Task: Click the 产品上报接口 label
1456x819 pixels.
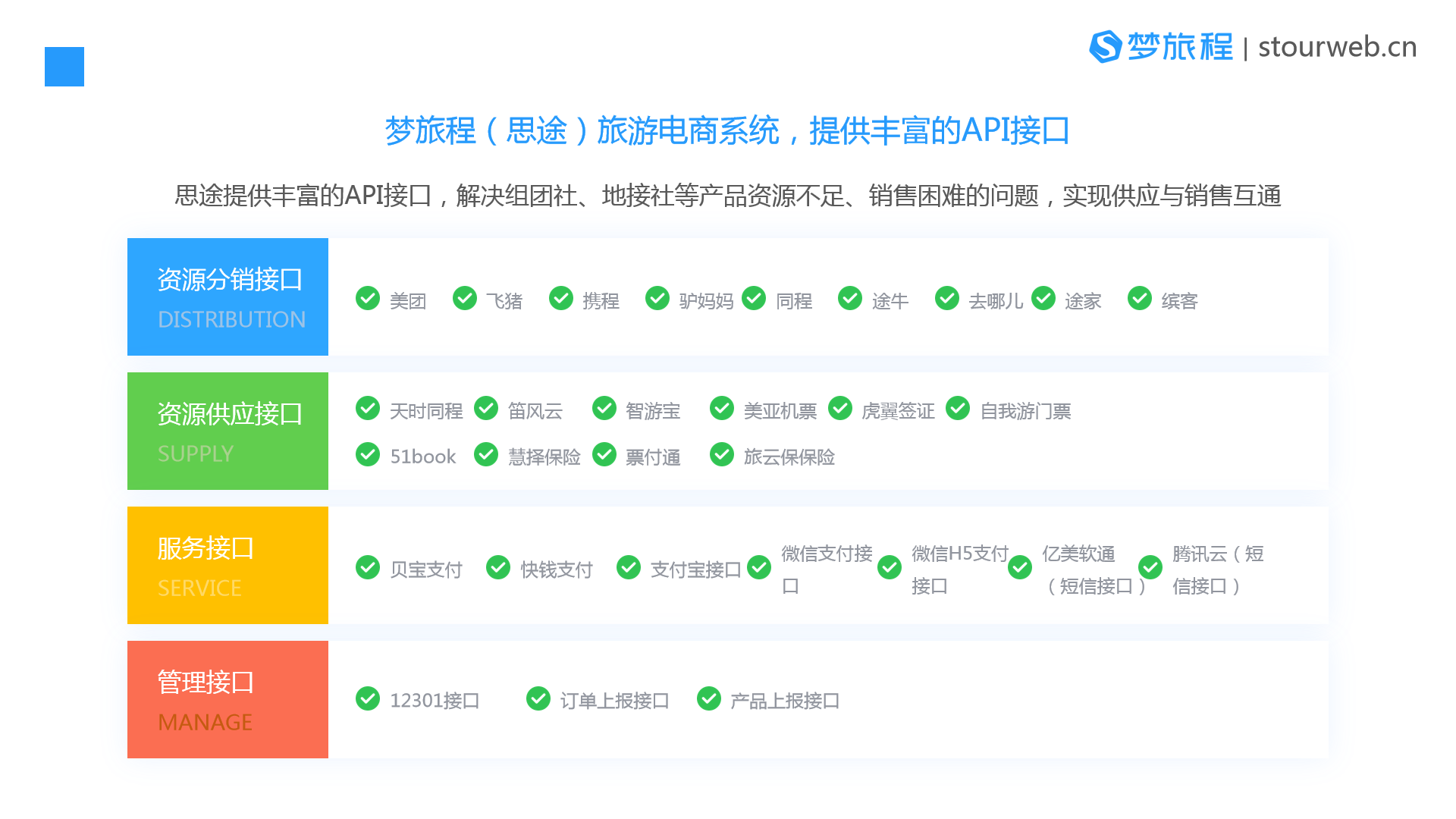Action: 785,701
